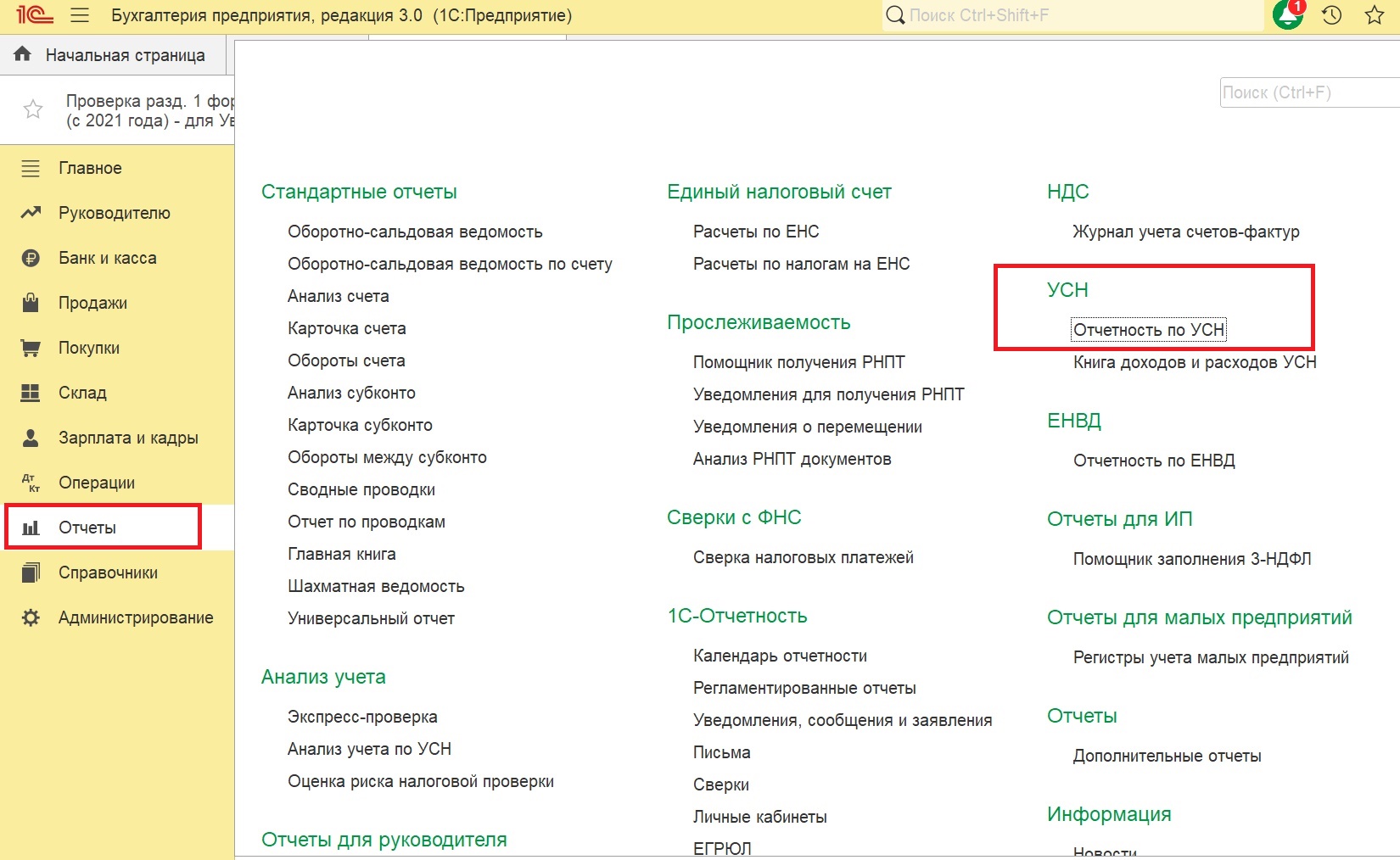Click the Продажи shopping bag icon
This screenshot has height=860, width=1400.
(31, 303)
